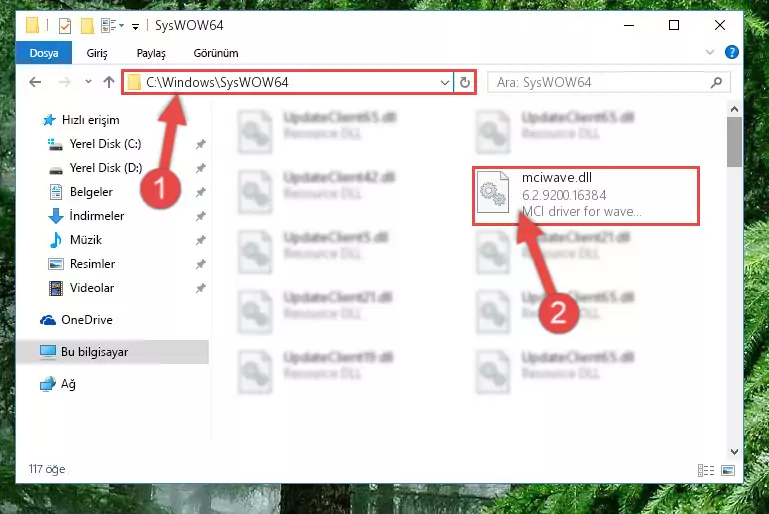Click the scroll down arrow of file list
Screen dimensions: 769x514
[734, 452]
